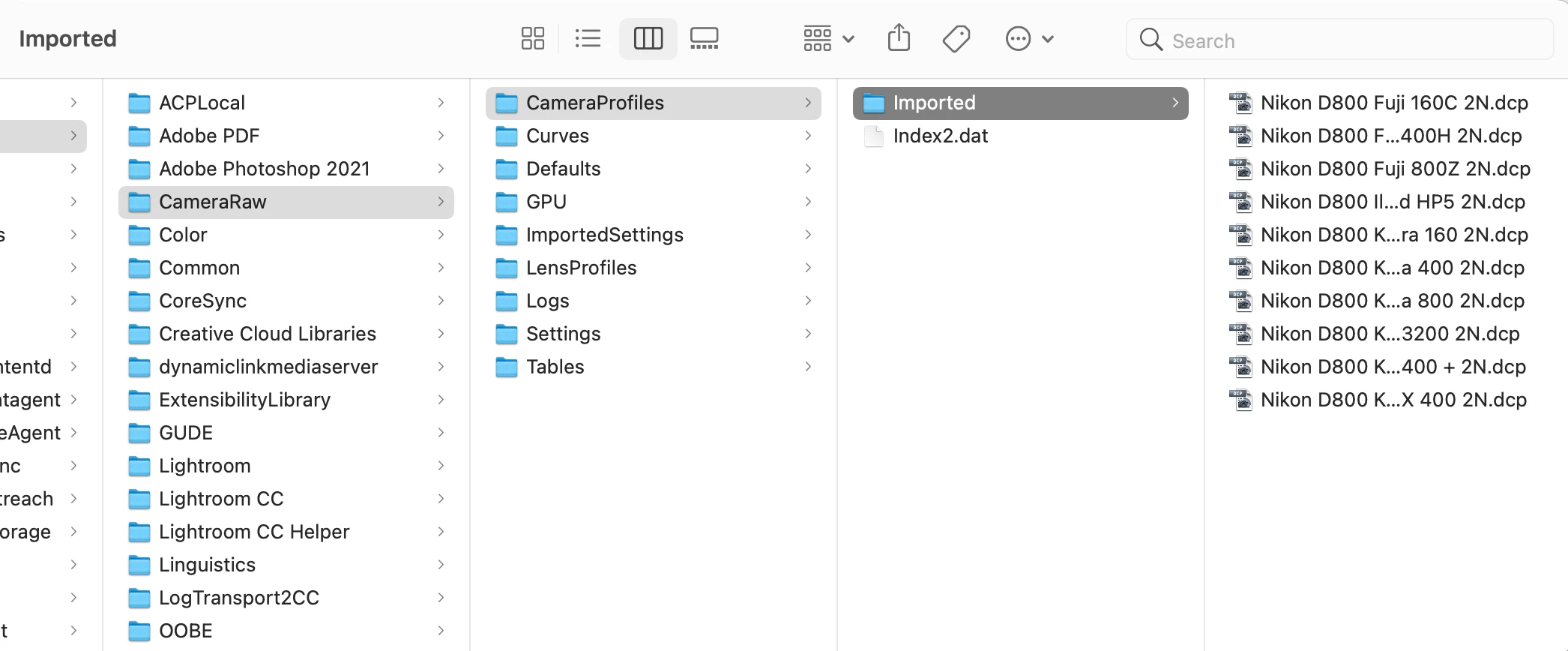Switch to gallery view in the toolbar
Viewport: 1568px width, 651px height.
(x=704, y=38)
